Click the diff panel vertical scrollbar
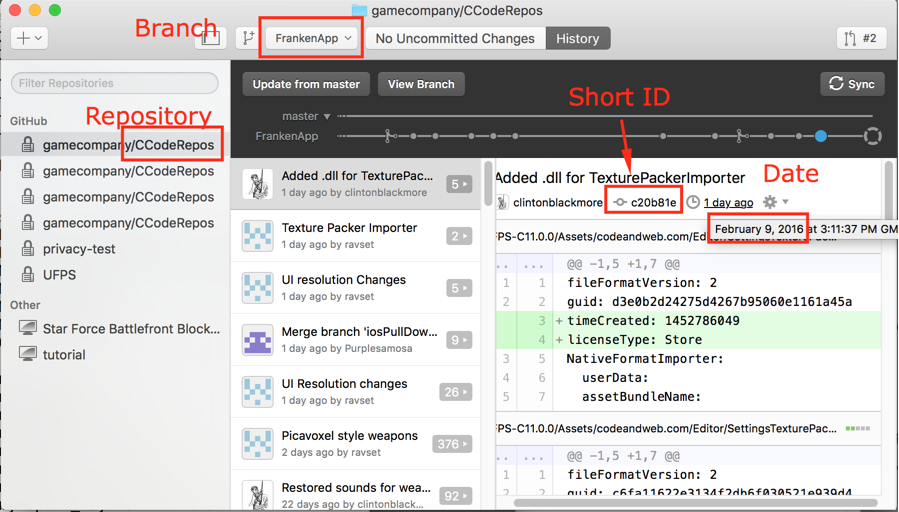The image size is (899, 512). (888, 191)
